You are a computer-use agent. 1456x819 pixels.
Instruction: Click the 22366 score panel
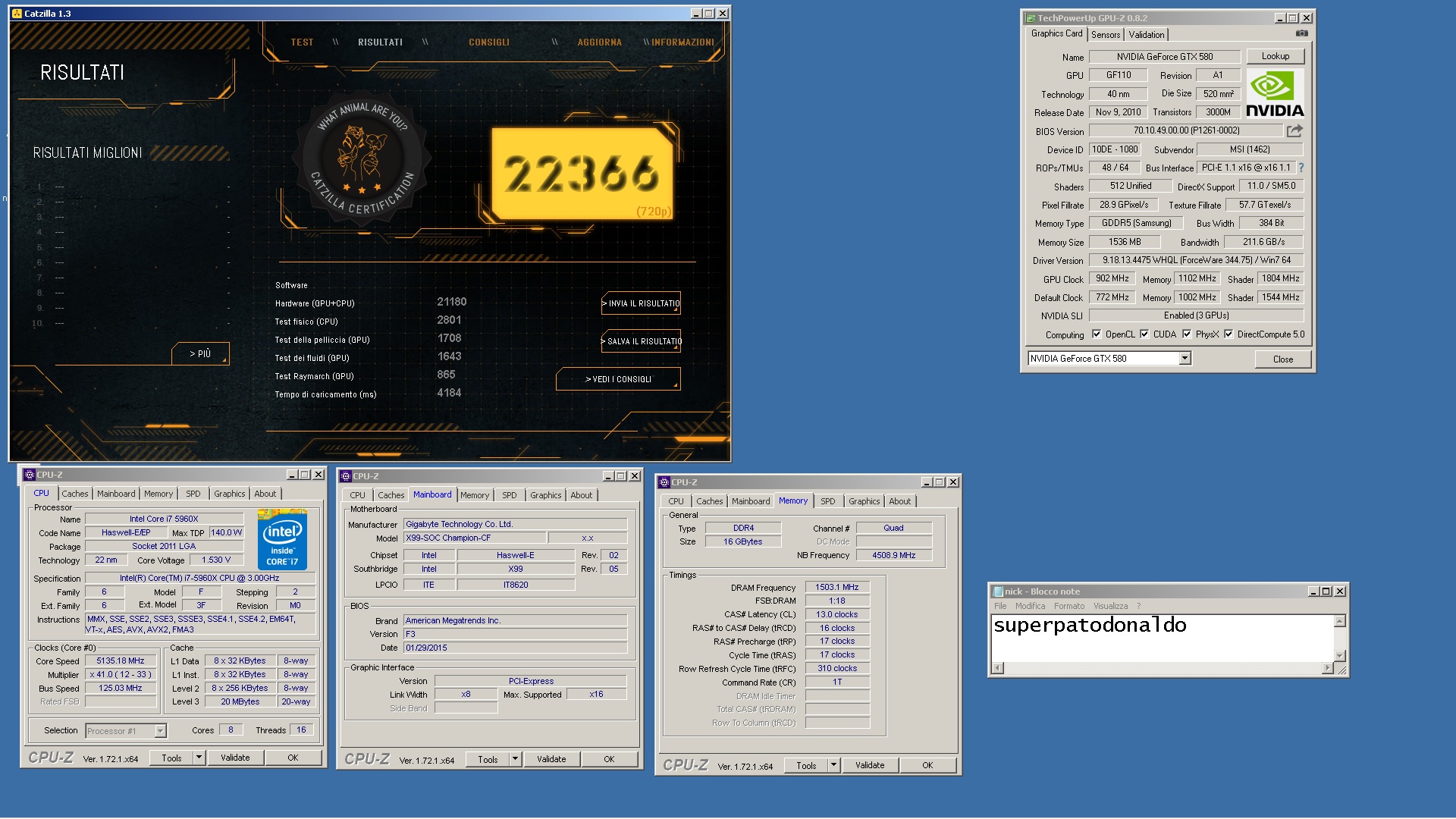(582, 174)
